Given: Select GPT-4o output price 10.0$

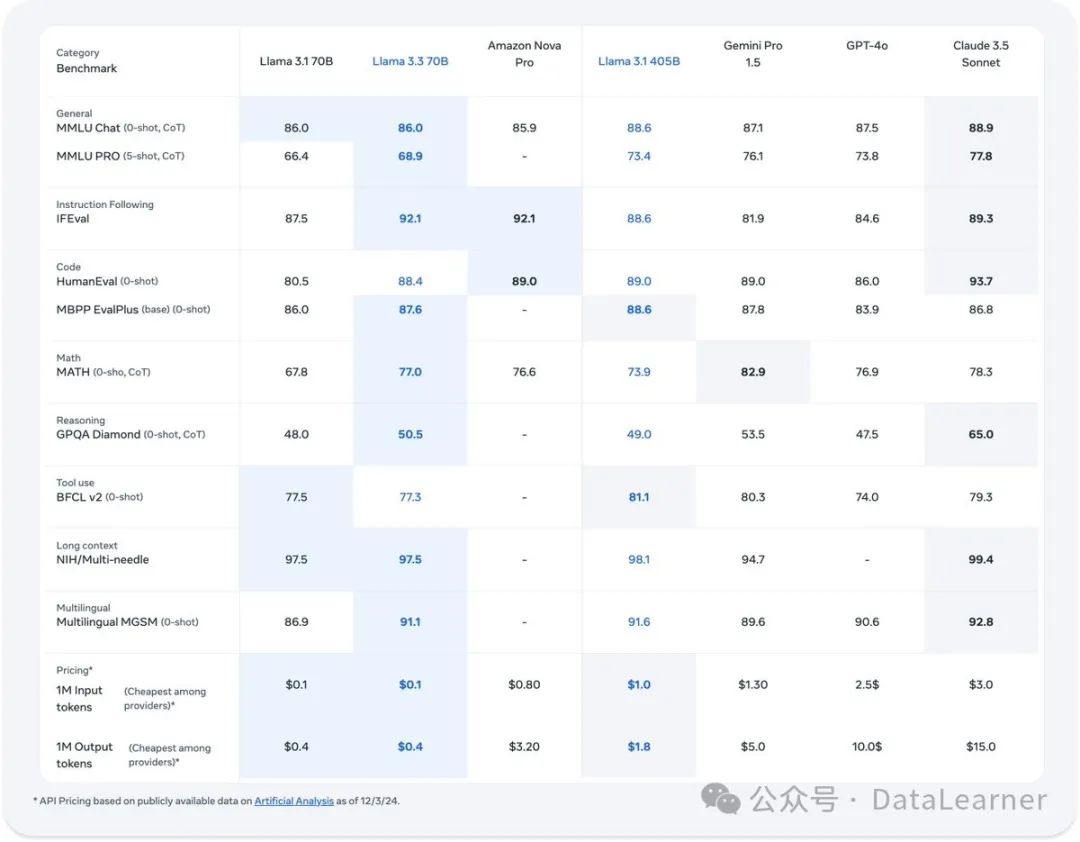Looking at the screenshot, I should point(866,747).
